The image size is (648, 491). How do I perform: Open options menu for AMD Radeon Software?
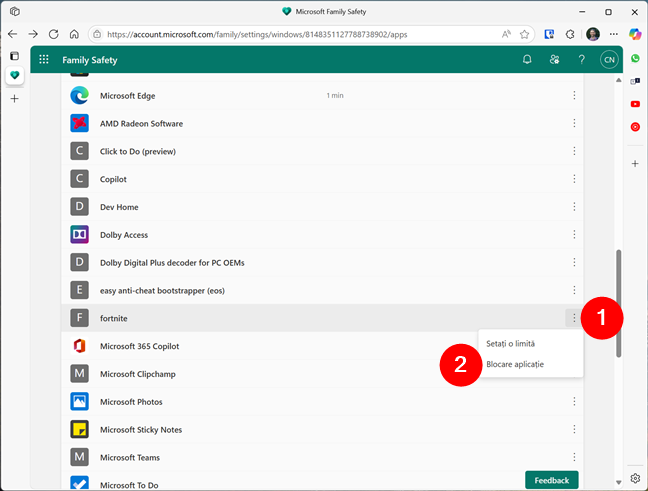click(574, 123)
